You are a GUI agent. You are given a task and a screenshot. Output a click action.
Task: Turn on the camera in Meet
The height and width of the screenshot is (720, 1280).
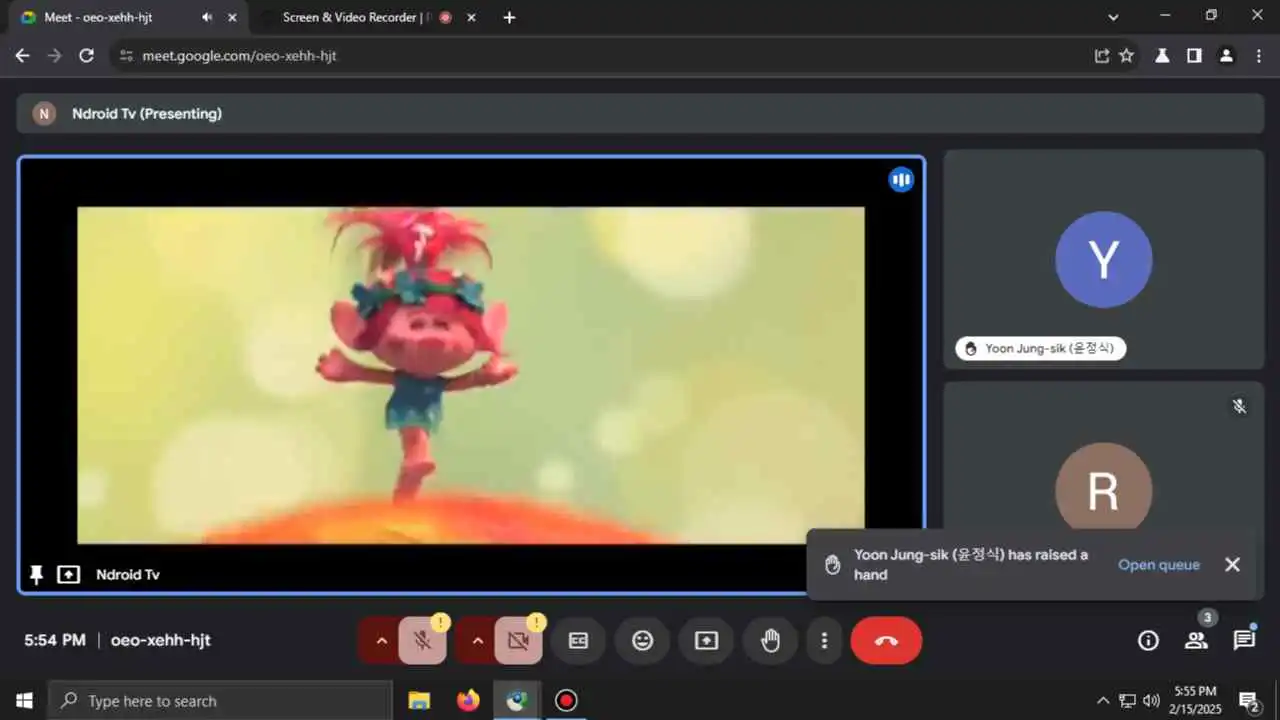coord(518,641)
